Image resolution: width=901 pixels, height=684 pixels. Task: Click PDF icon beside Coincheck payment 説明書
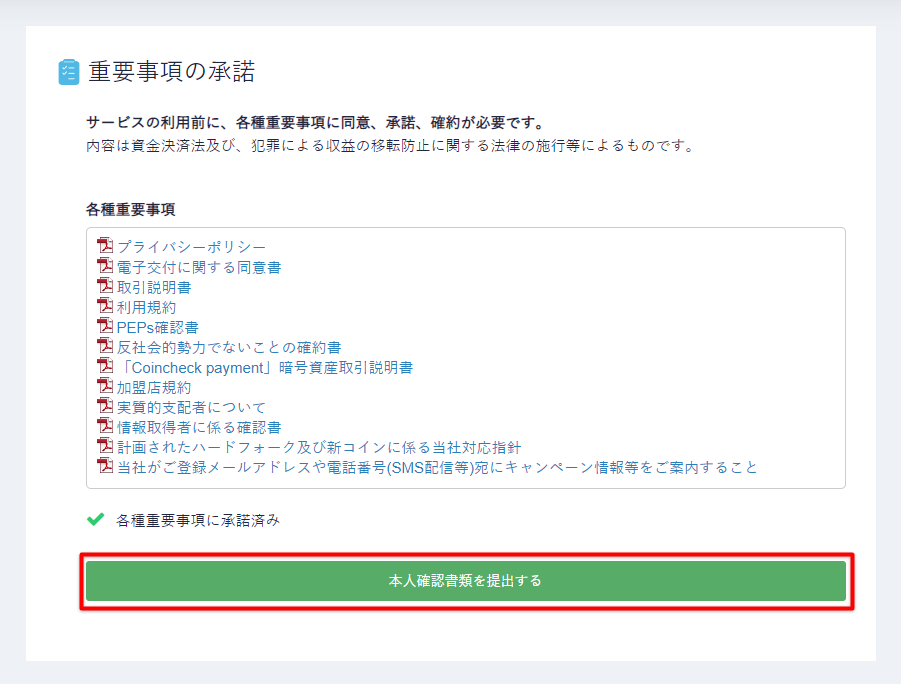[105, 366]
